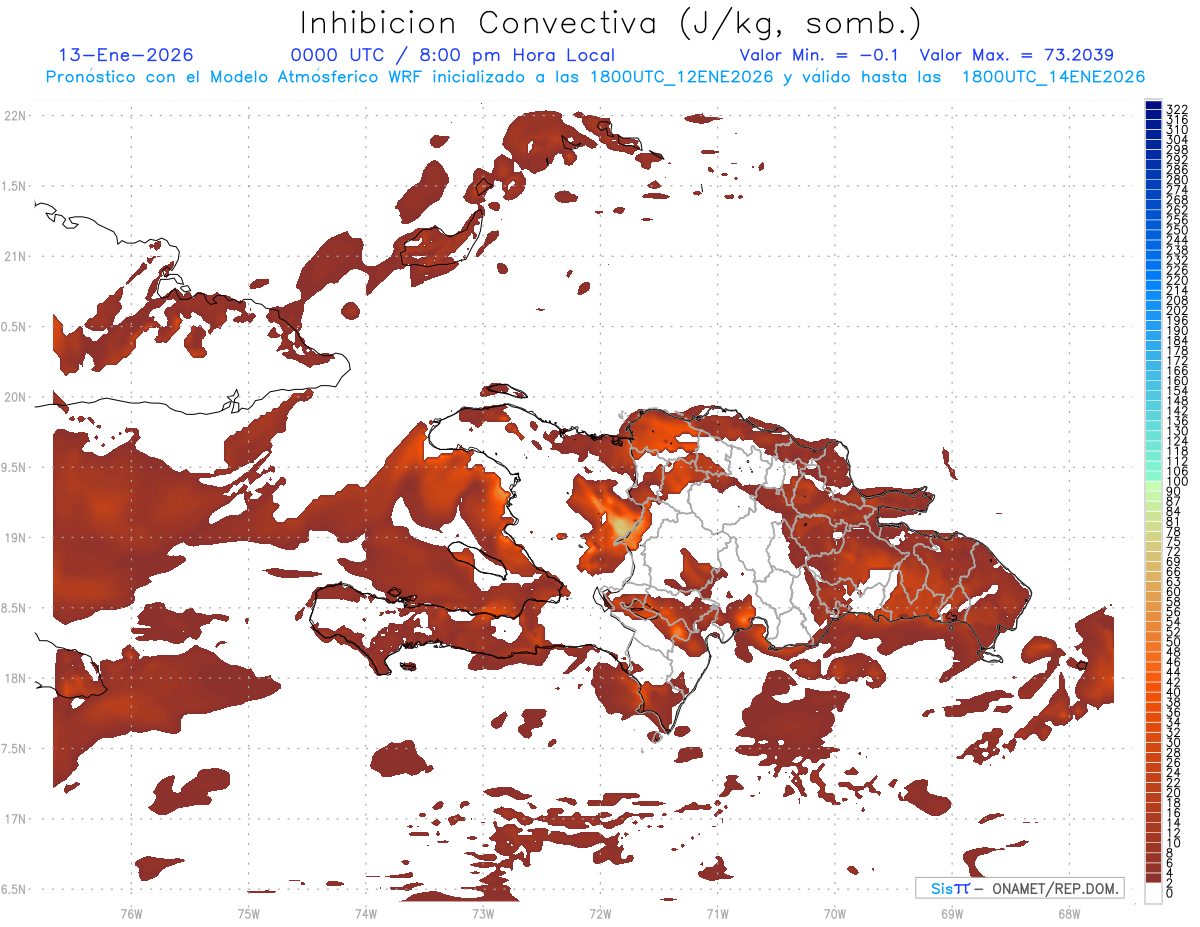Viewport: 1200px width, 927px height.
Task: Click the 'Valor Min. = -0.1' text
Action: [820, 55]
